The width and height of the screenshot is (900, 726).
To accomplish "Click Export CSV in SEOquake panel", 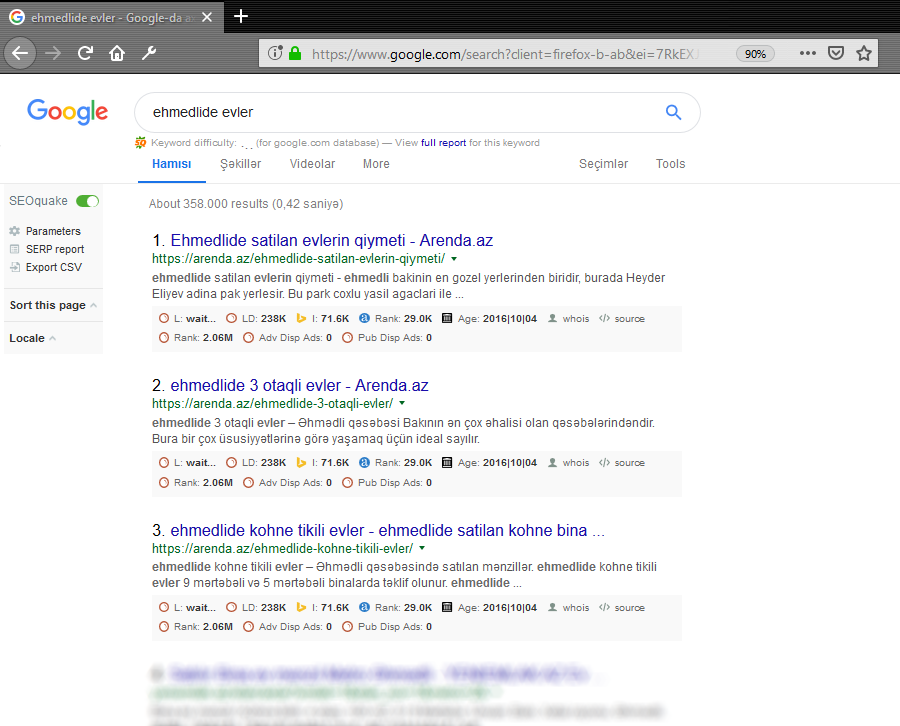I will click(x=53, y=267).
